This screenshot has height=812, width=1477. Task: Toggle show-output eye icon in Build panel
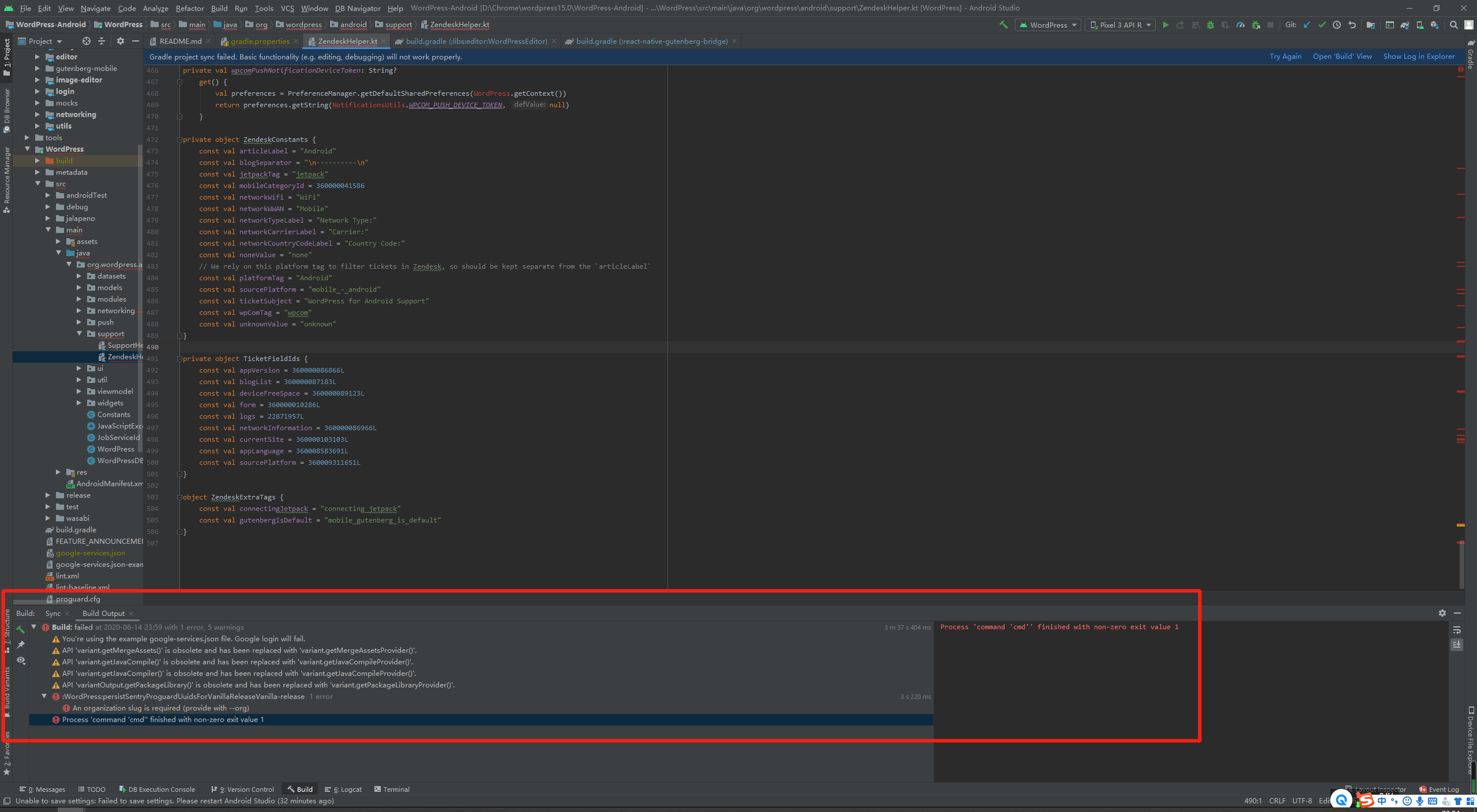pyautogui.click(x=21, y=660)
